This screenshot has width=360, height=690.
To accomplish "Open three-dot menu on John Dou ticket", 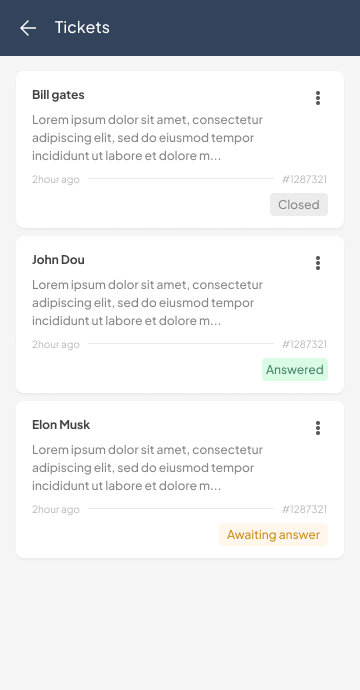I will tap(318, 263).
